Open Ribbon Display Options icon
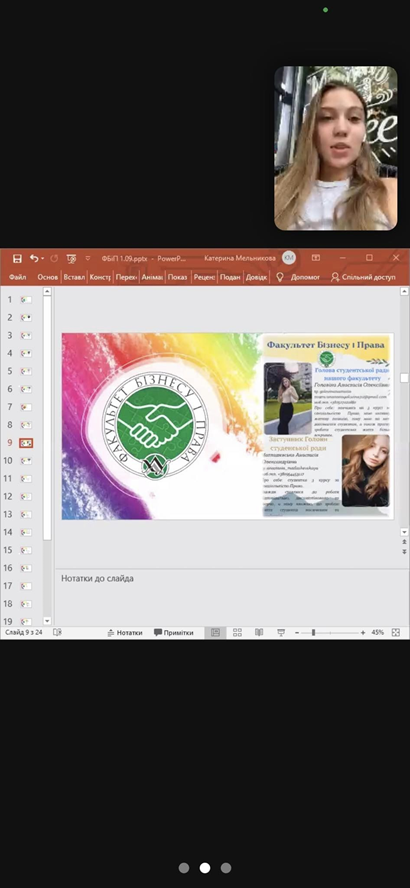This screenshot has width=410, height=888. pos(316,258)
